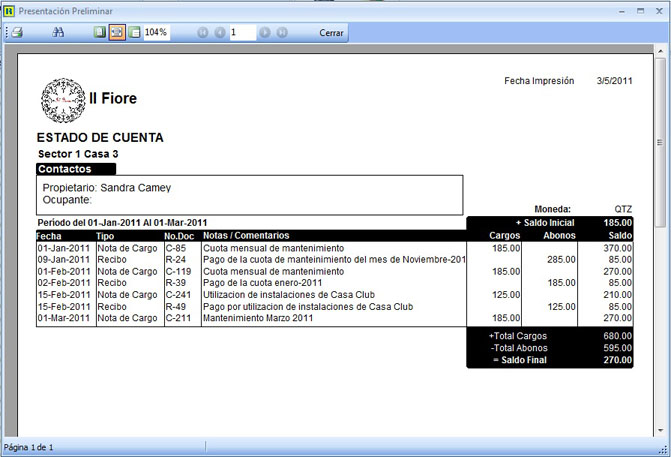This screenshot has height=457, width=671.
Task: Click the page number input box
Action: point(241,33)
